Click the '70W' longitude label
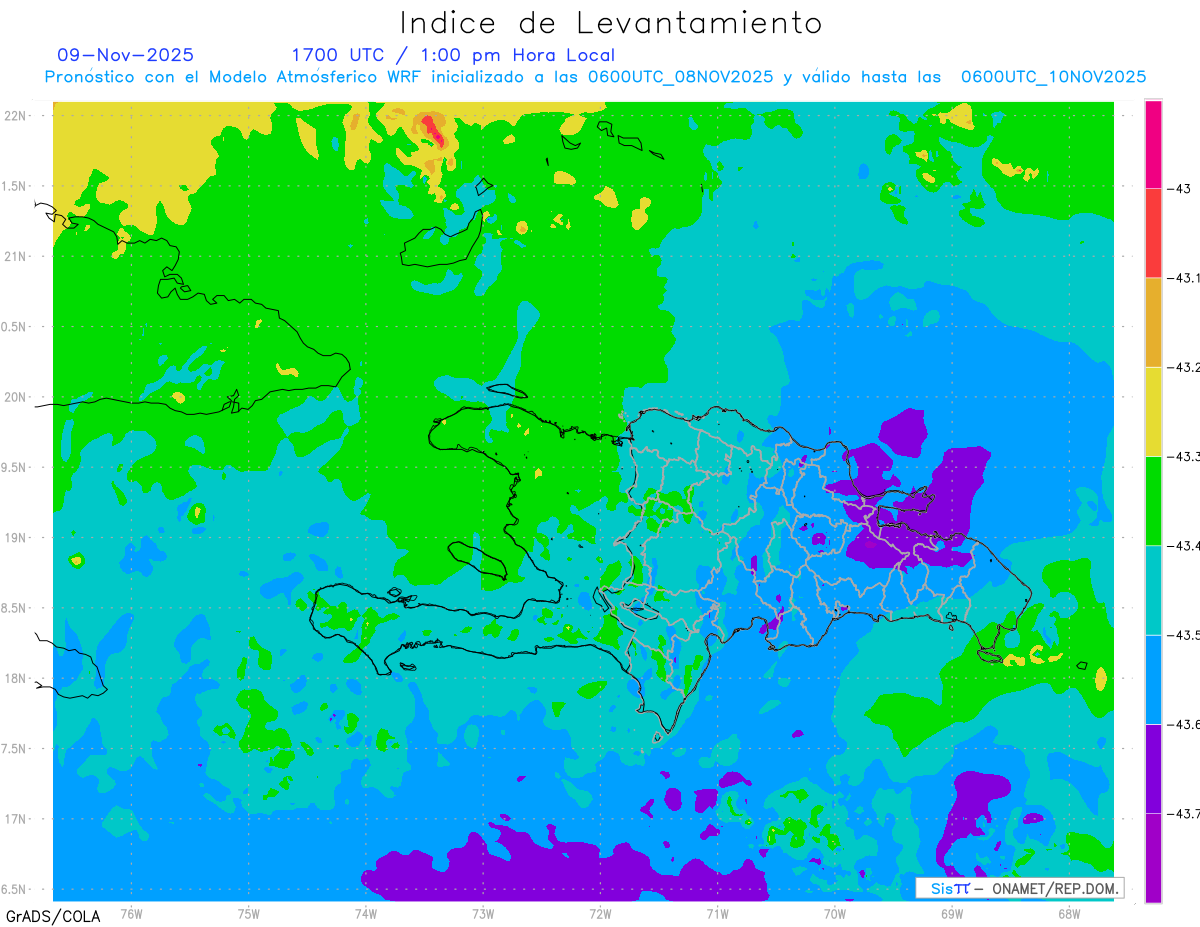The image size is (1200, 927). coord(835,914)
